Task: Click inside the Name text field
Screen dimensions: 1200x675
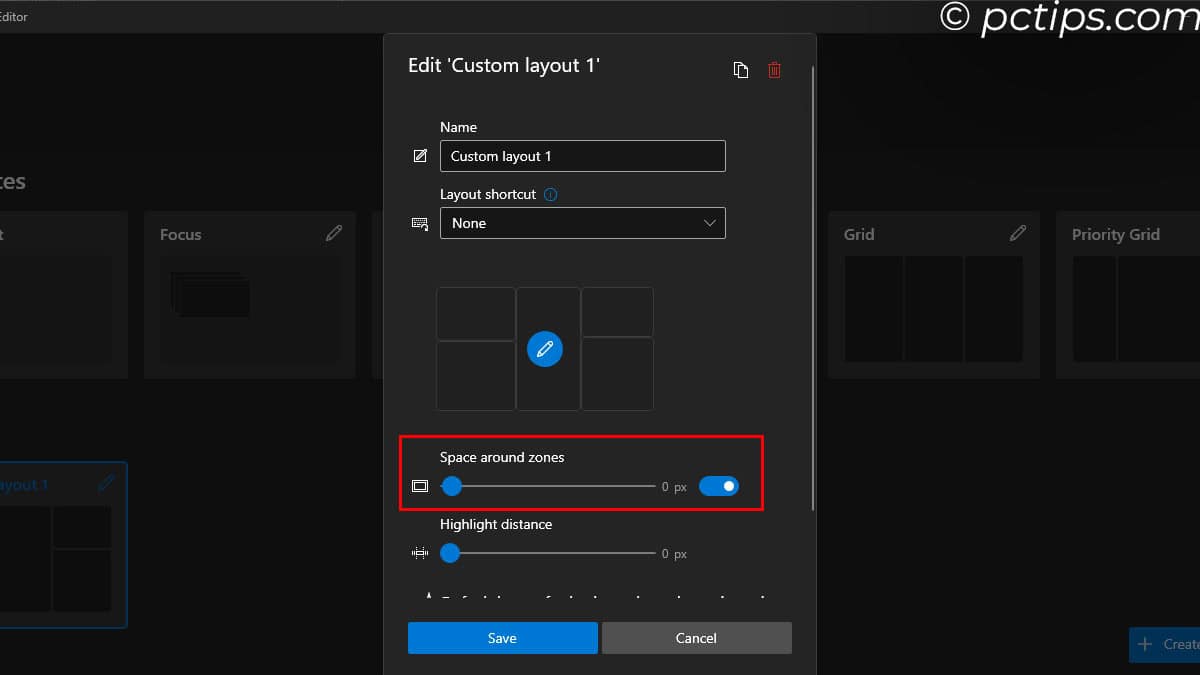Action: tap(583, 155)
